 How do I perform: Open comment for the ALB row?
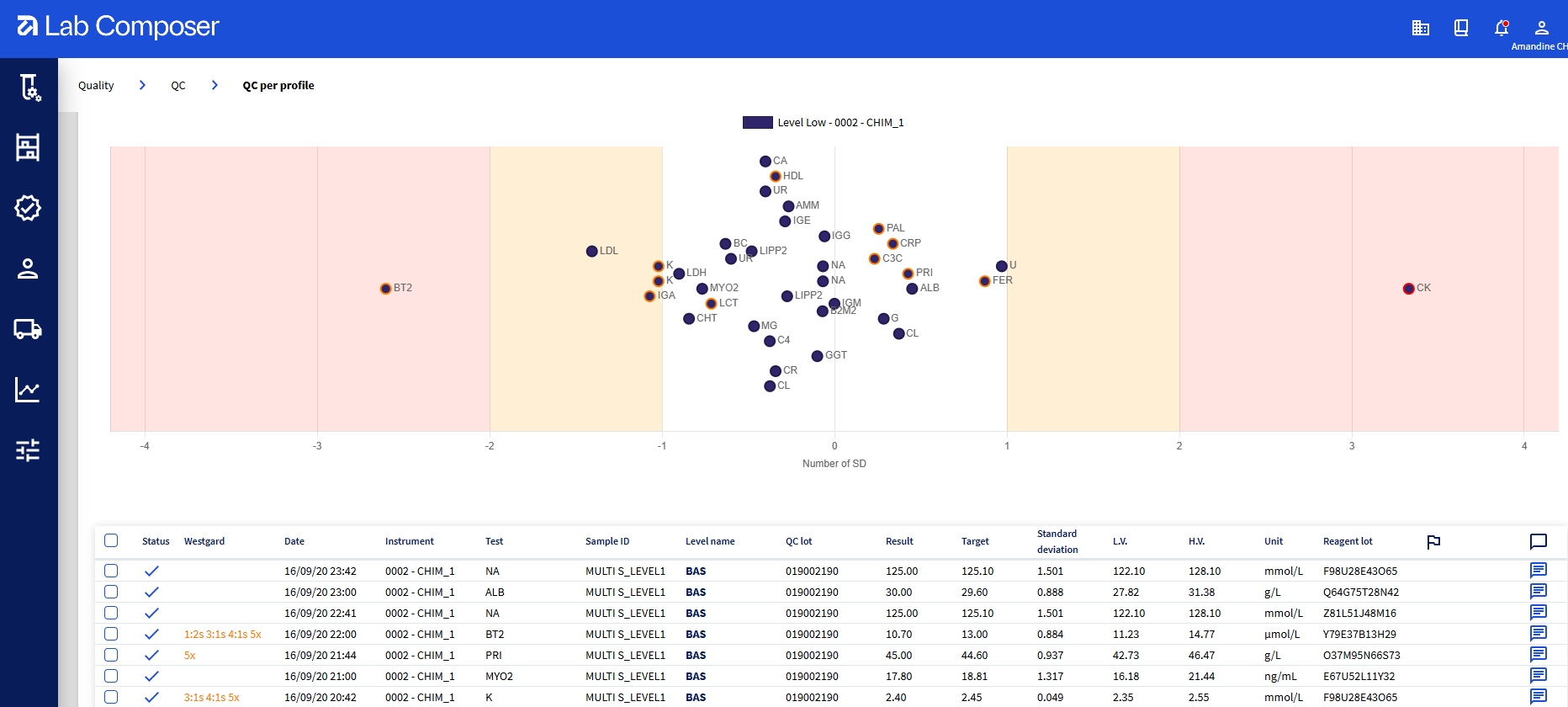1538,592
